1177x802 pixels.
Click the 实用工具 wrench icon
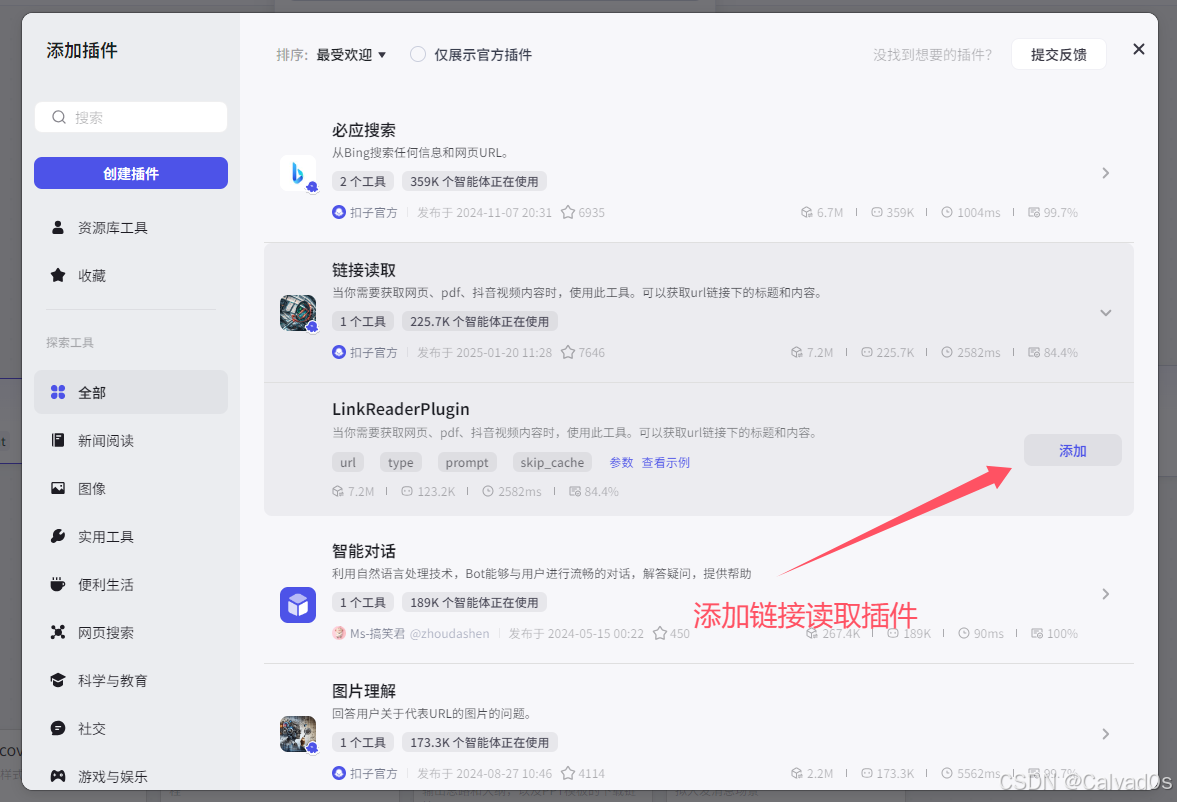point(58,536)
